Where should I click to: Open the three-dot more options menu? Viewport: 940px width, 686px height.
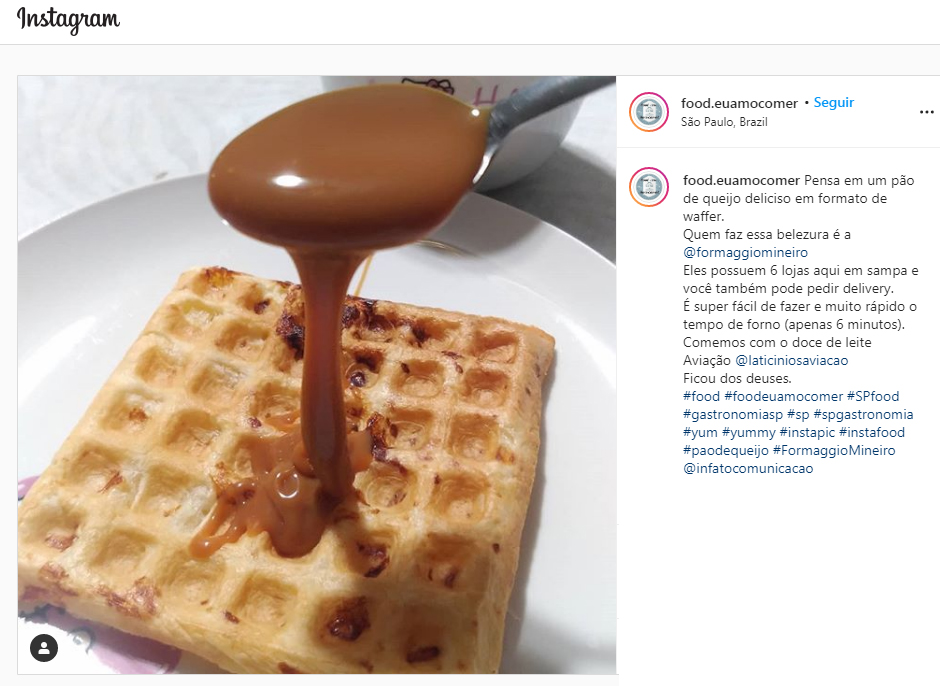(926, 112)
